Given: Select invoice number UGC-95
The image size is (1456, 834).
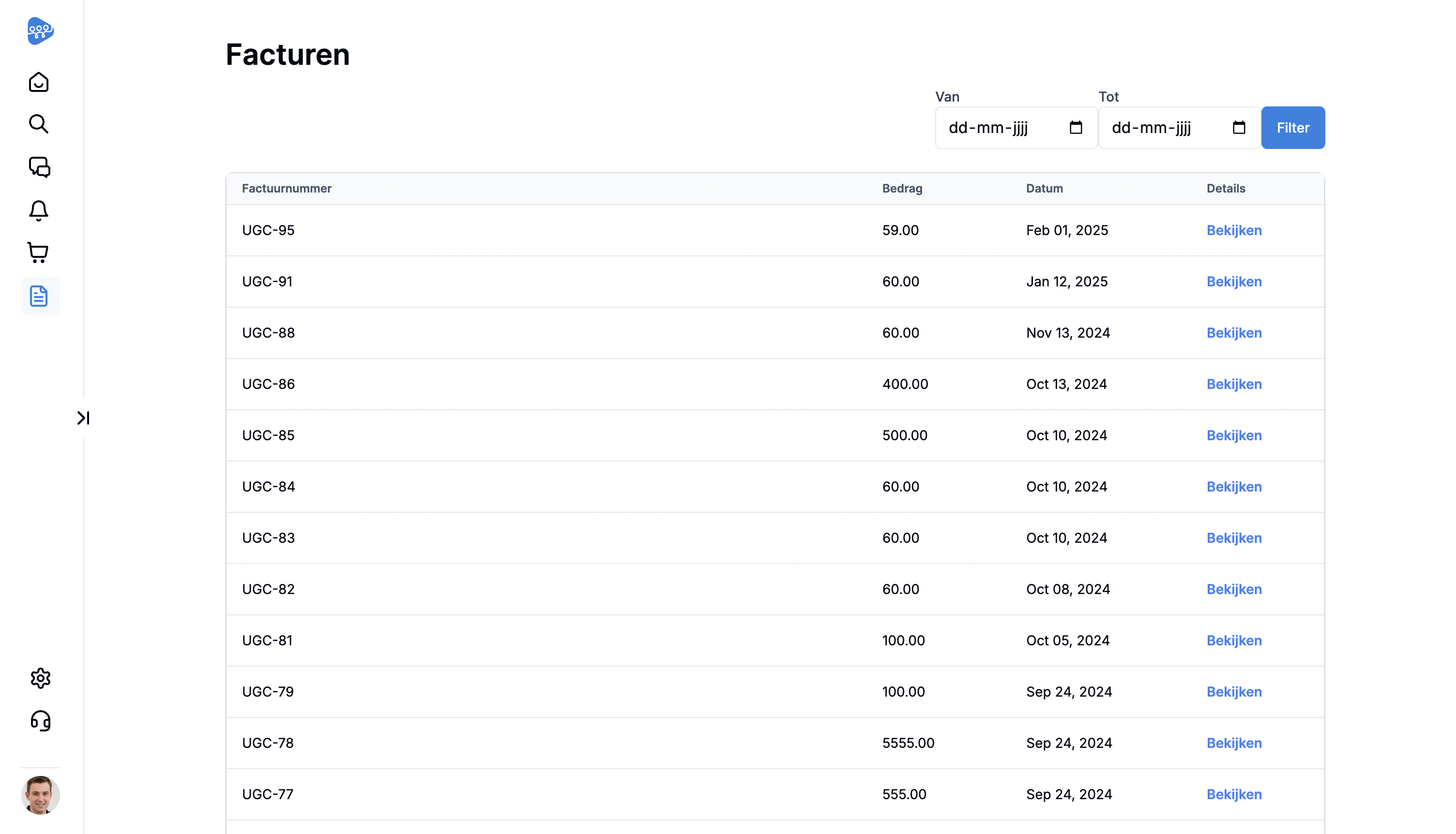Looking at the screenshot, I should (268, 230).
